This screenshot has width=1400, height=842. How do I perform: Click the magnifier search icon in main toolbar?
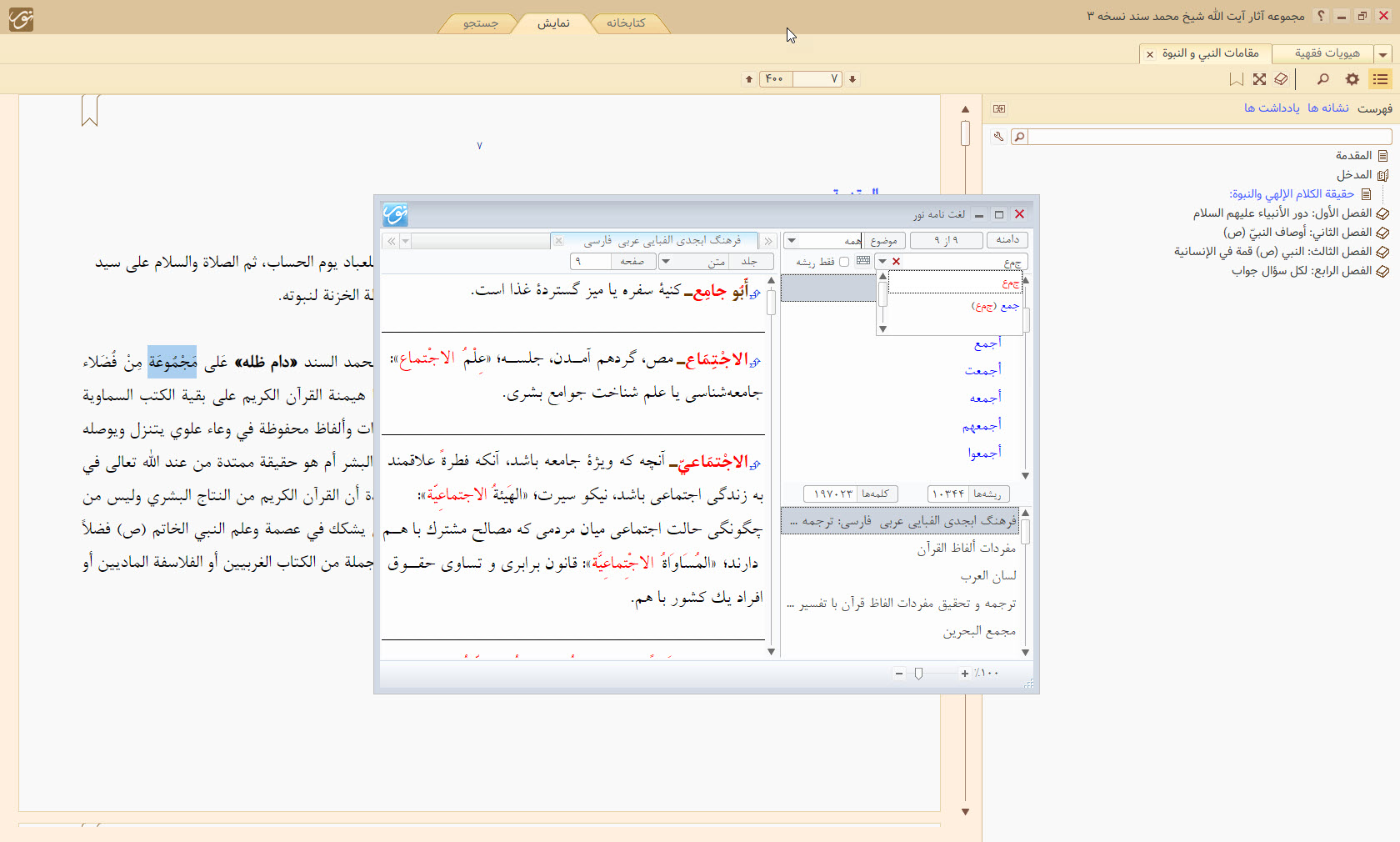coord(1322,79)
